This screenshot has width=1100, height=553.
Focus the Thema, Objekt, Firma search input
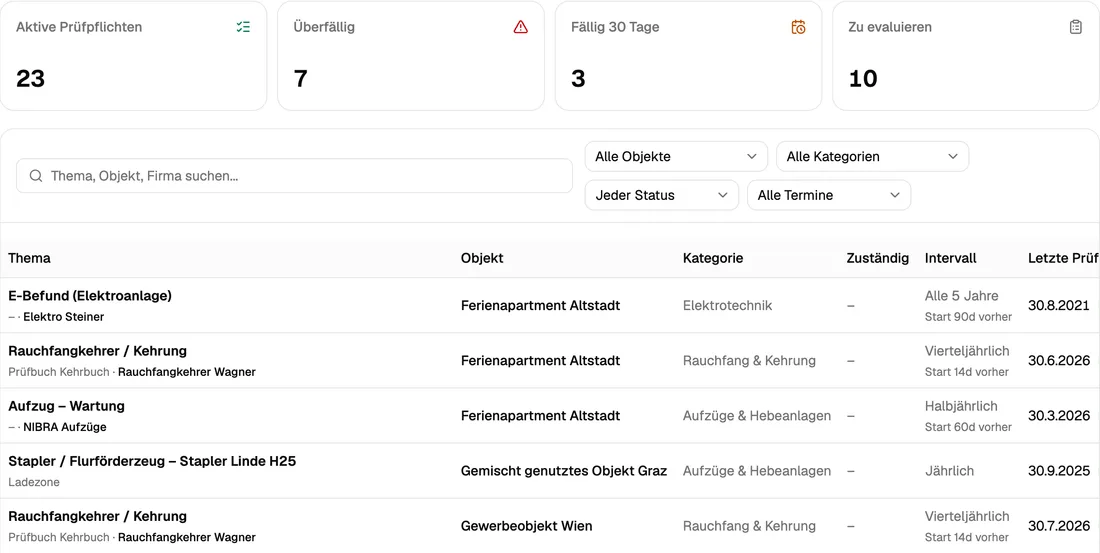click(x=295, y=176)
